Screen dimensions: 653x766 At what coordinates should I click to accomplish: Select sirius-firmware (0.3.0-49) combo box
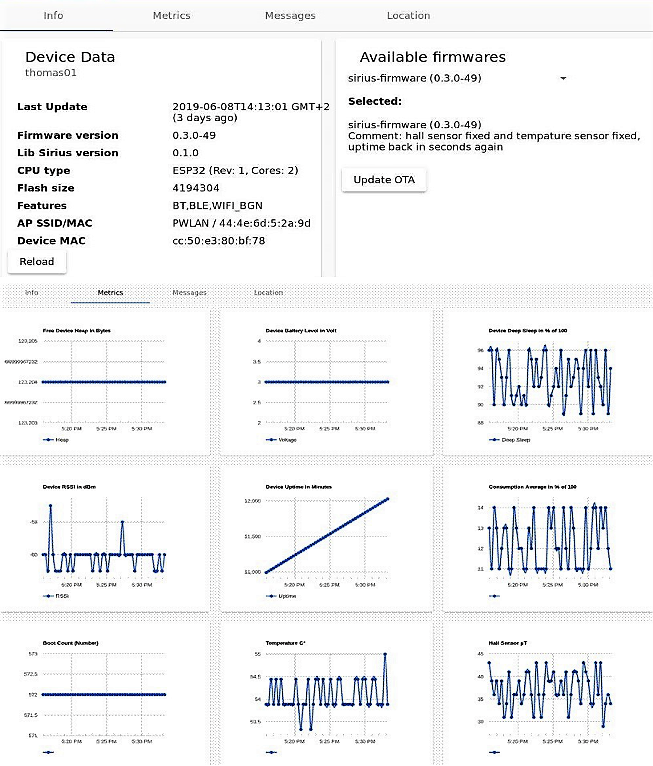coord(457,78)
